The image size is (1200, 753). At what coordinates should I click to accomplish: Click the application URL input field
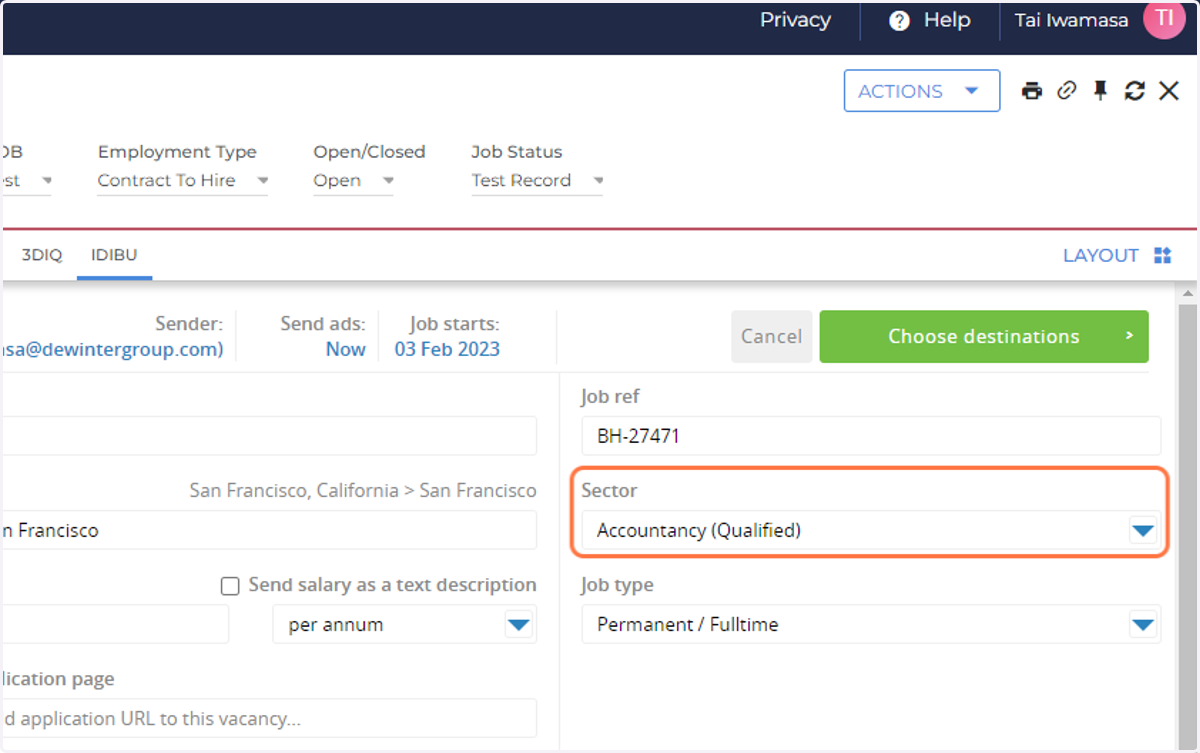pyautogui.click(x=268, y=718)
